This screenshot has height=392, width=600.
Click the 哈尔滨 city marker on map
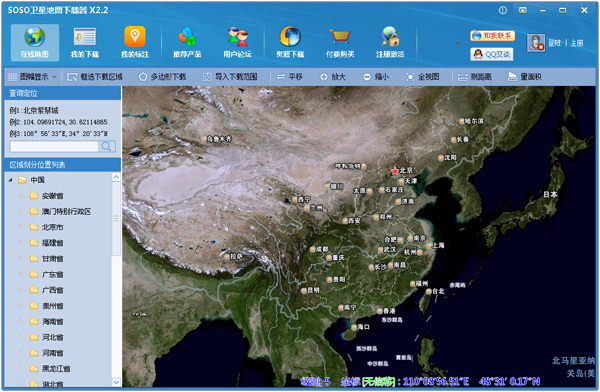461,121
